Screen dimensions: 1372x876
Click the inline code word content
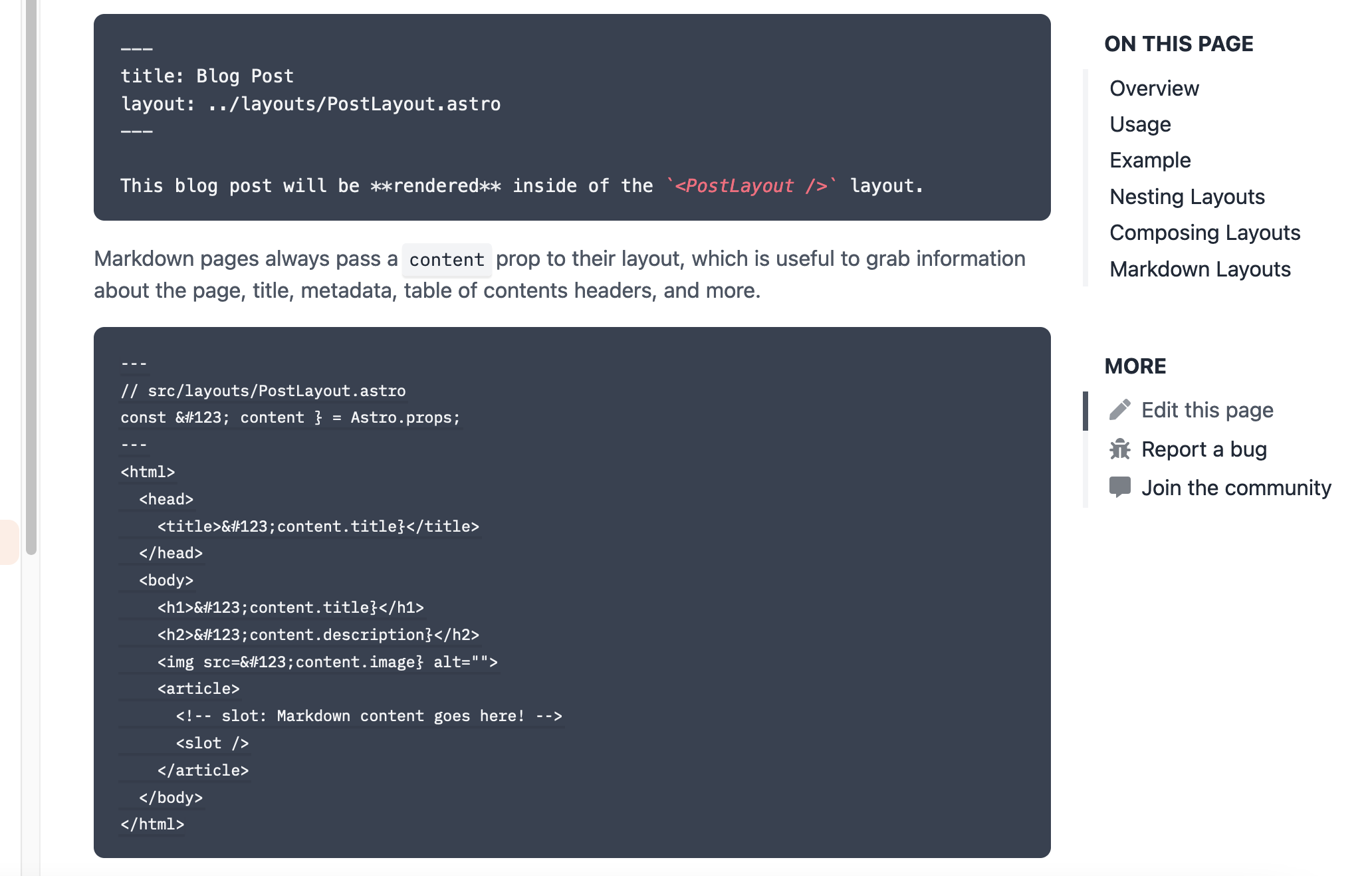(447, 259)
